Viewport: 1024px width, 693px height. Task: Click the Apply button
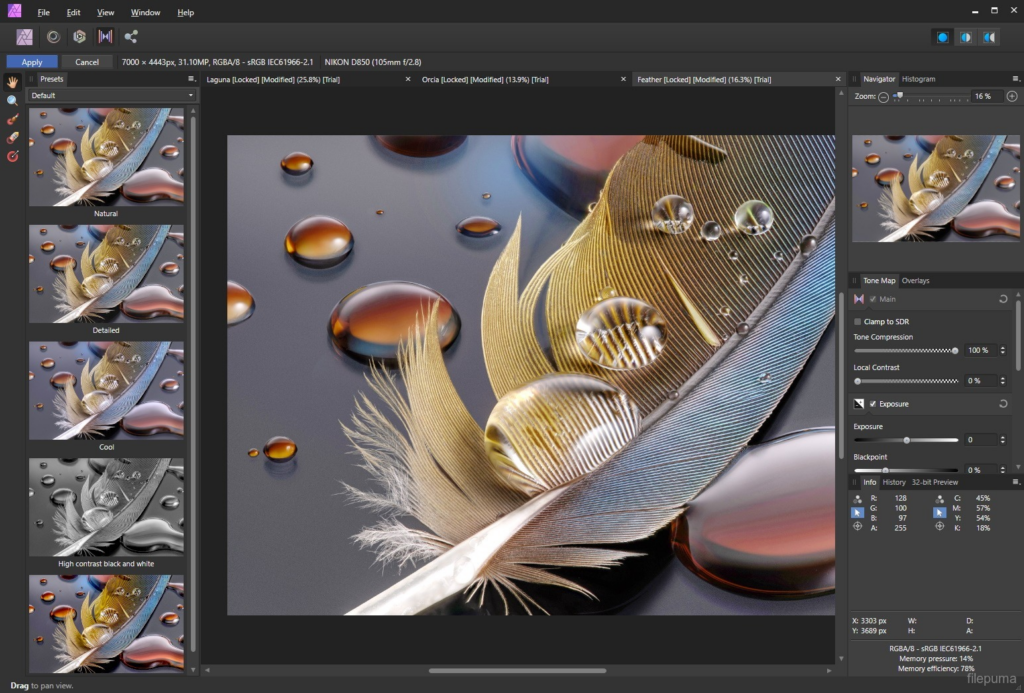(x=32, y=62)
